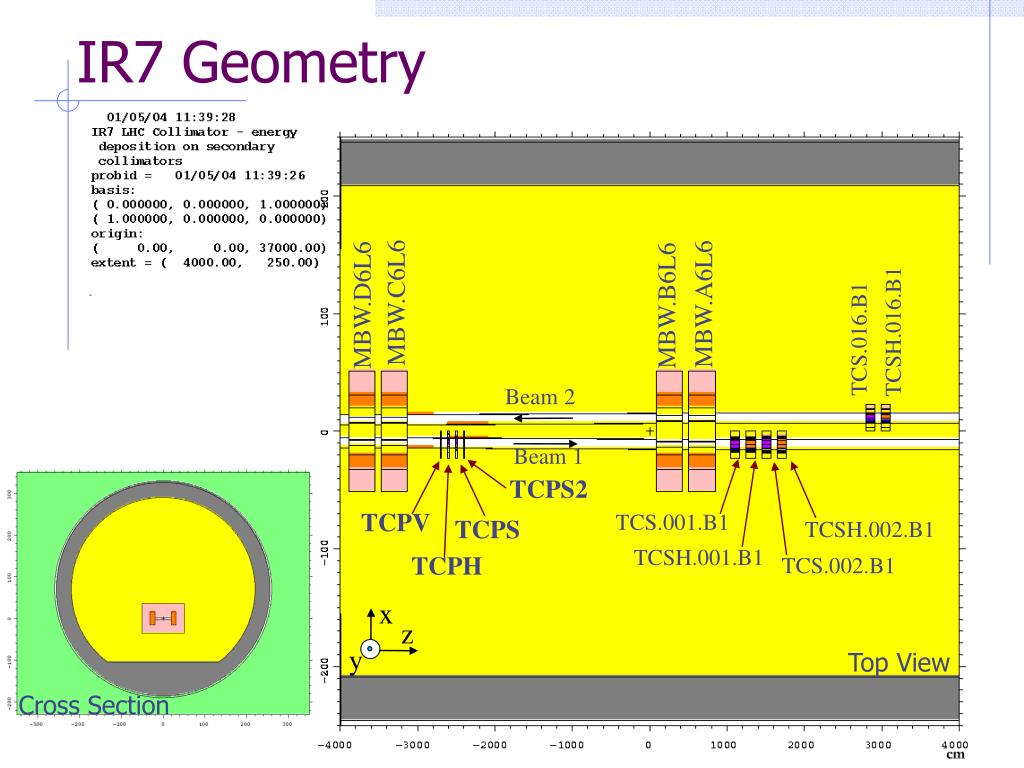
Task: Click the "basis:" heading
Action: click(x=113, y=190)
